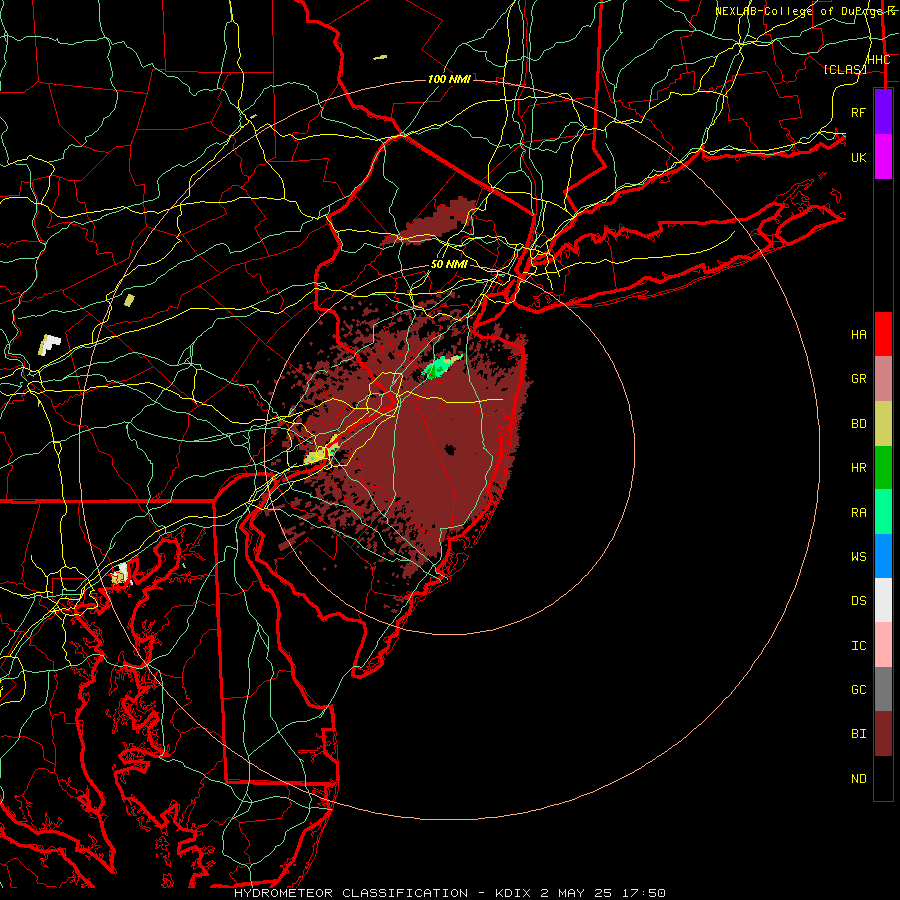Click the magenta UK legend color swatch
Image resolution: width=900 pixels, height=900 pixels.
click(883, 157)
